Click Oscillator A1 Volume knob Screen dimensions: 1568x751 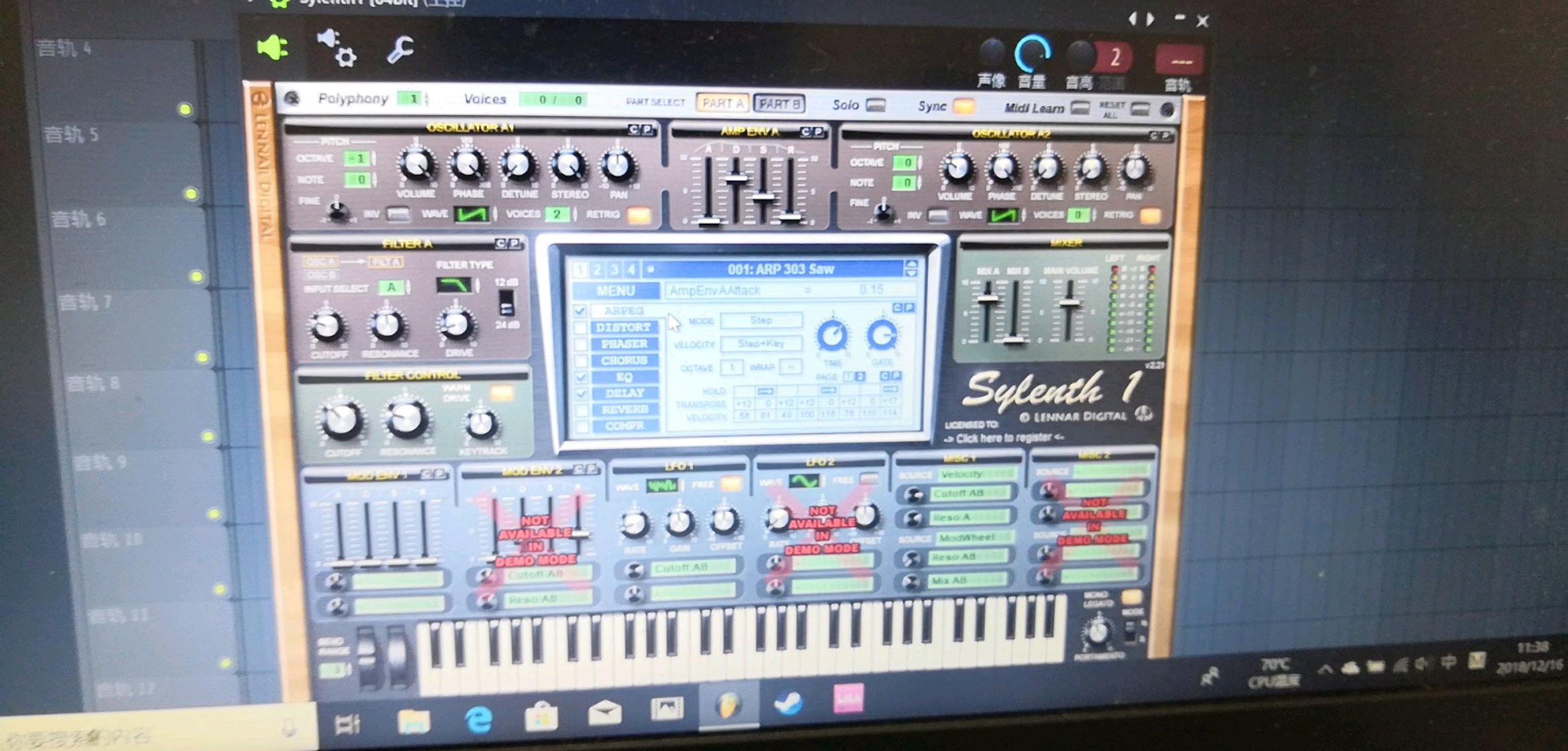pos(416,165)
